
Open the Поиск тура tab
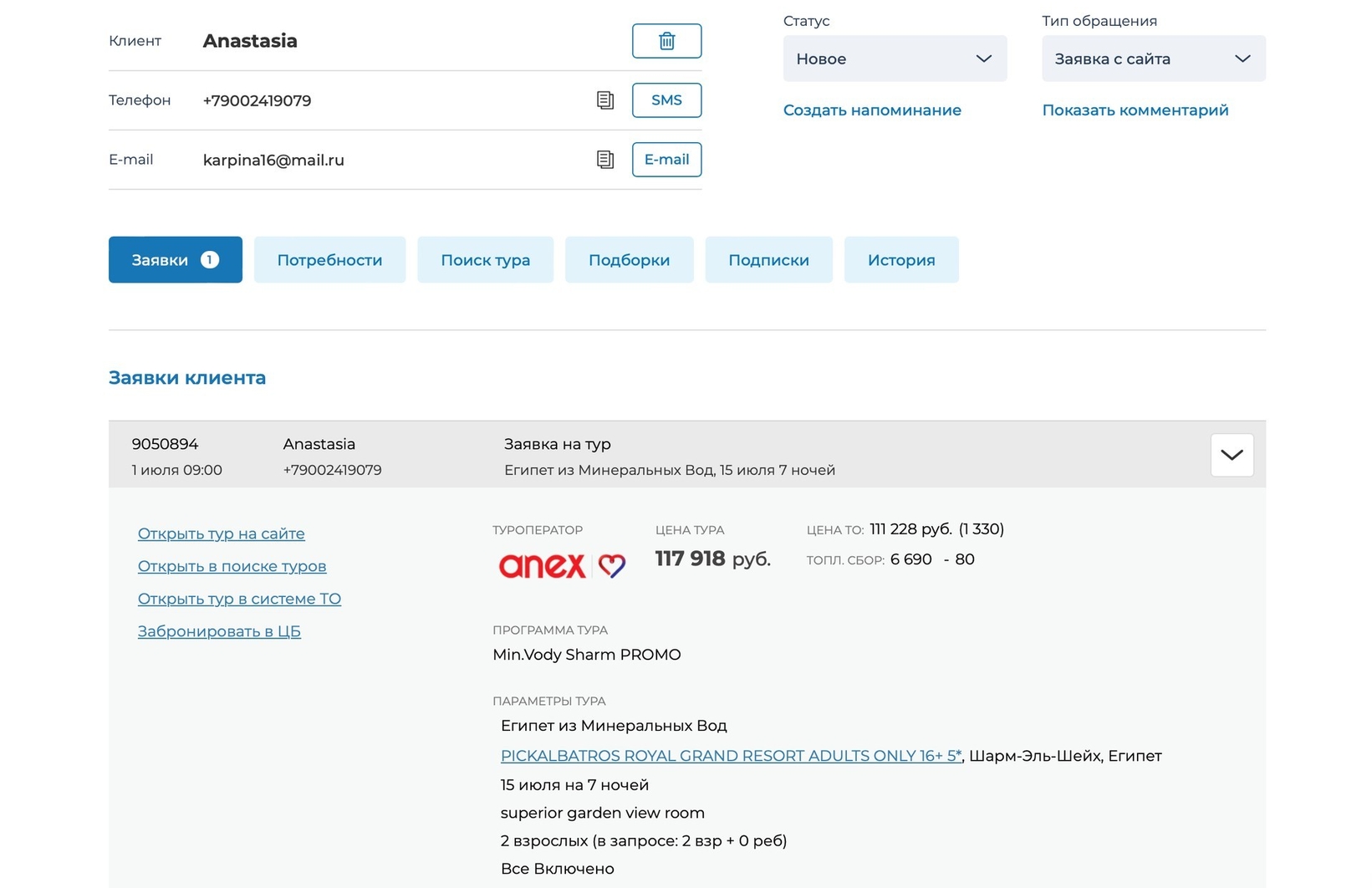pos(485,260)
